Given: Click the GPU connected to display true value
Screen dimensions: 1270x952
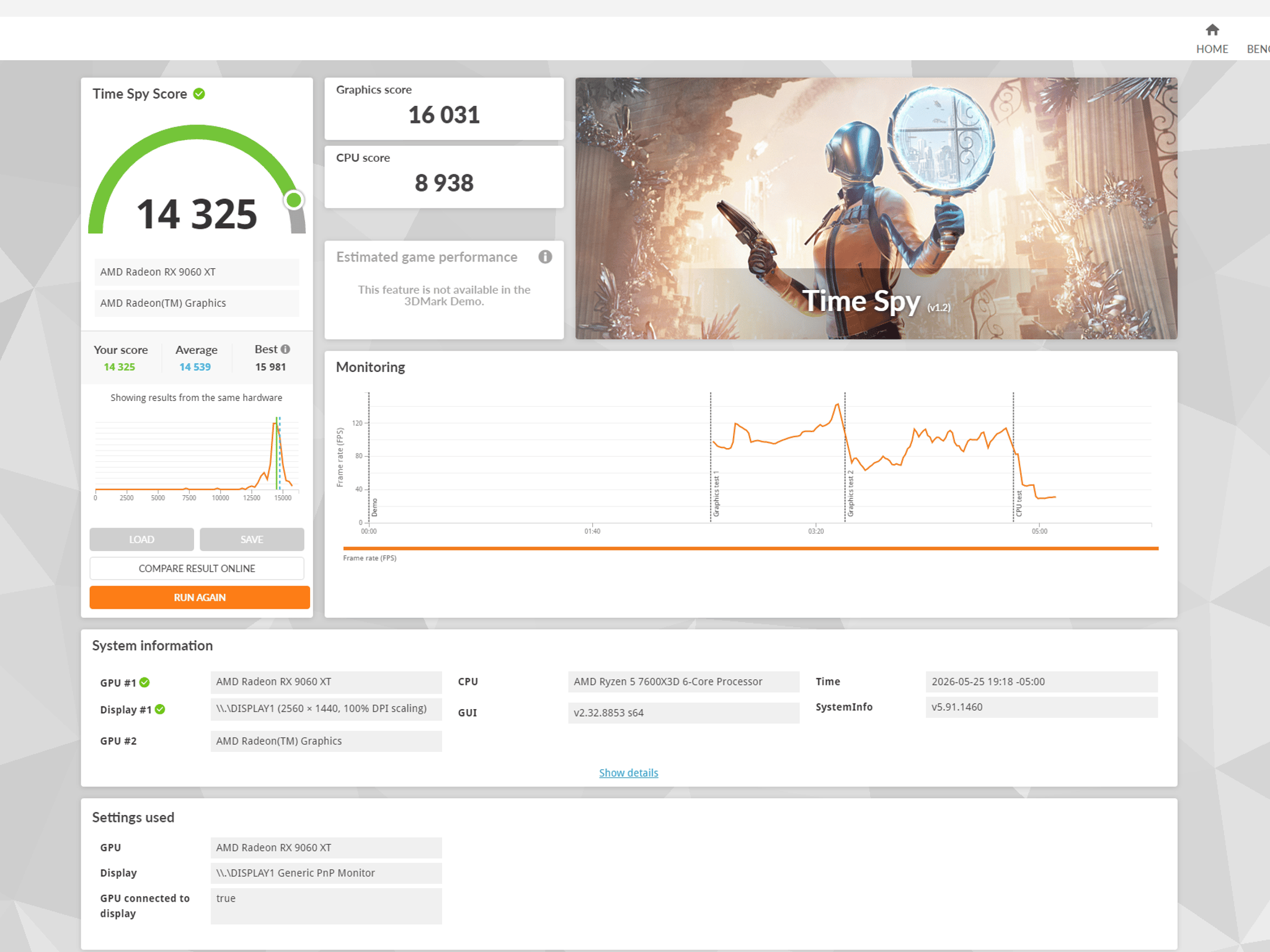Looking at the screenshot, I should pos(326,906).
